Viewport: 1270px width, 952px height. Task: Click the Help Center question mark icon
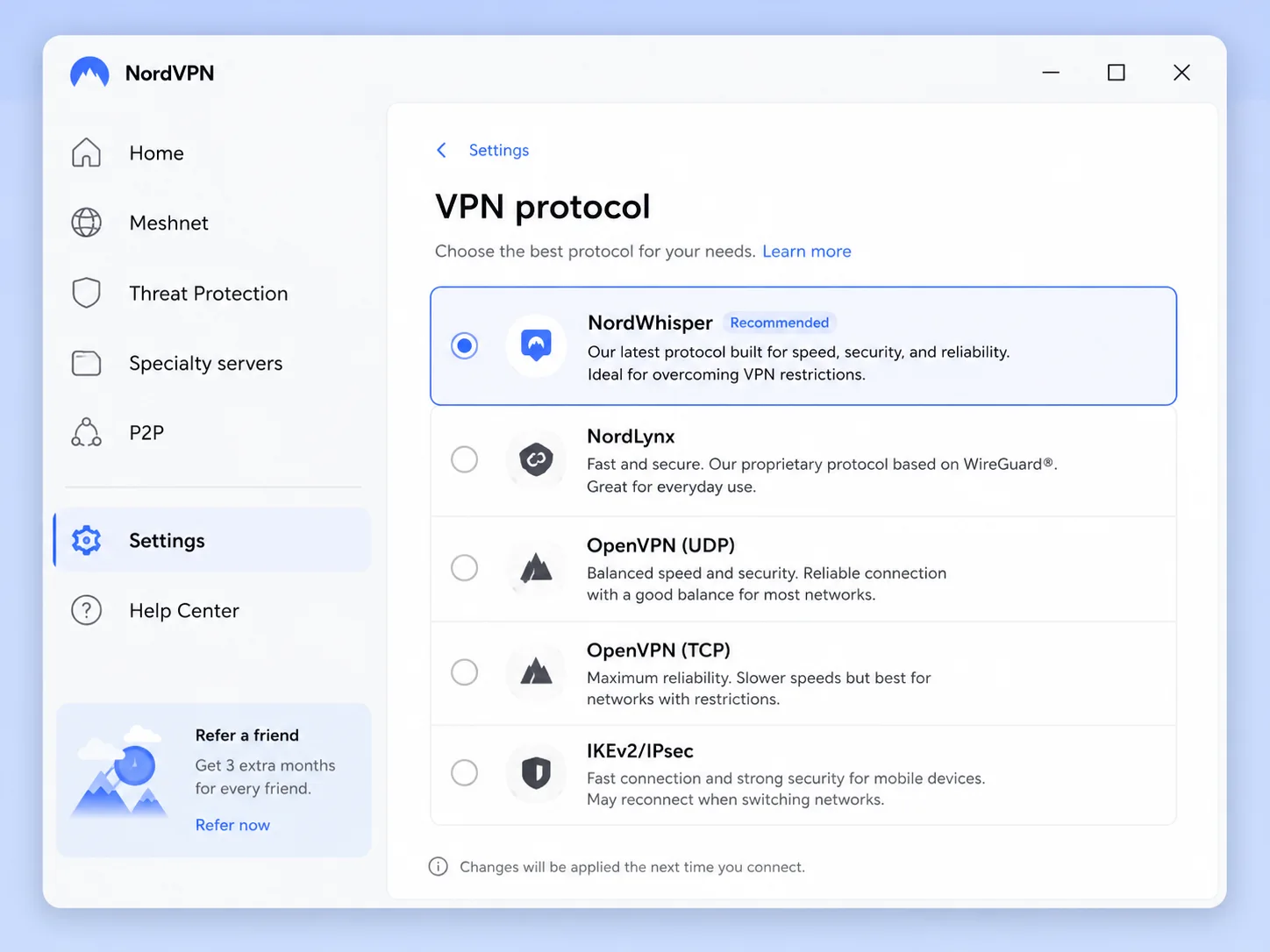86,610
